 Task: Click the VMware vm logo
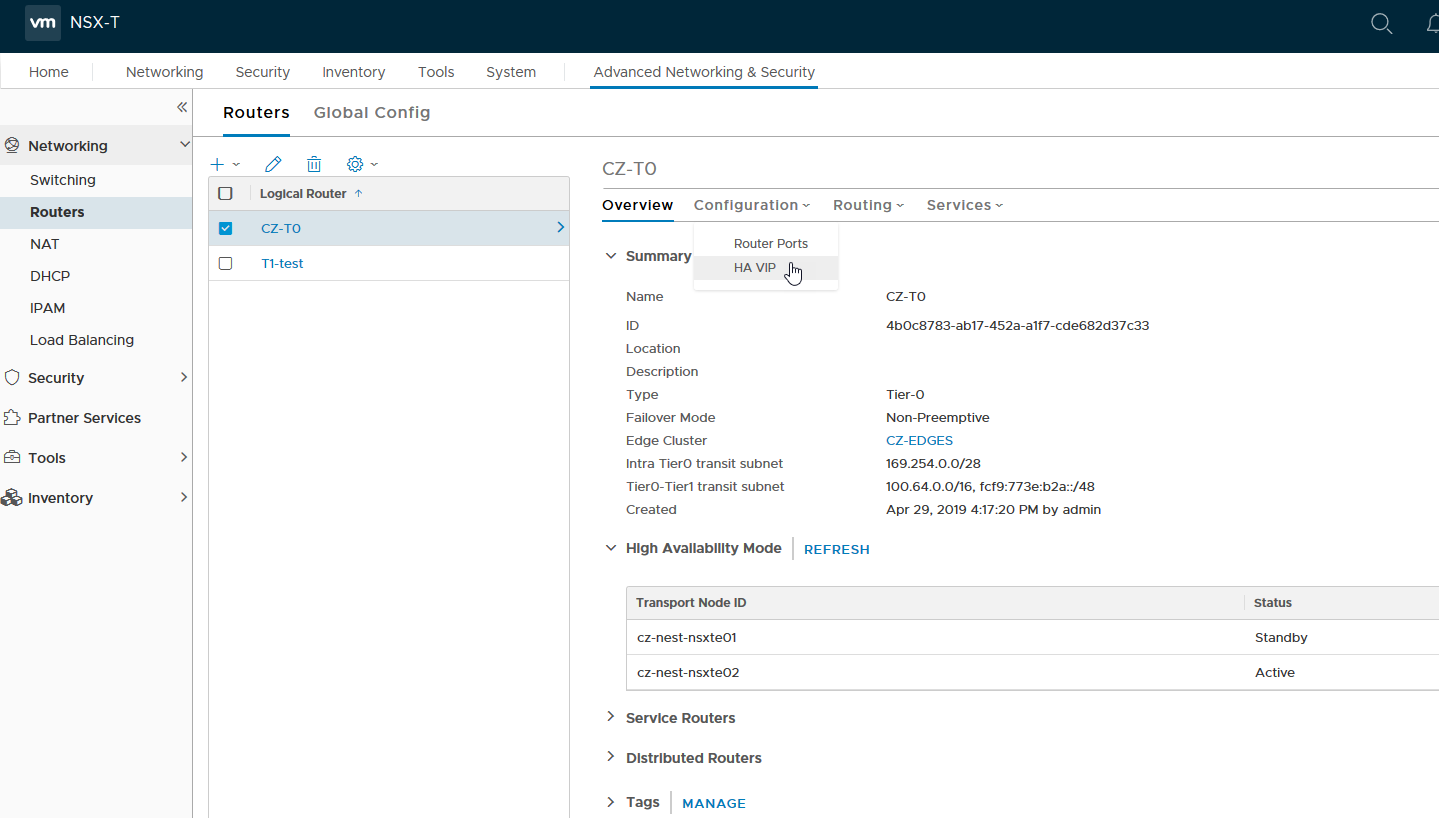(42, 23)
